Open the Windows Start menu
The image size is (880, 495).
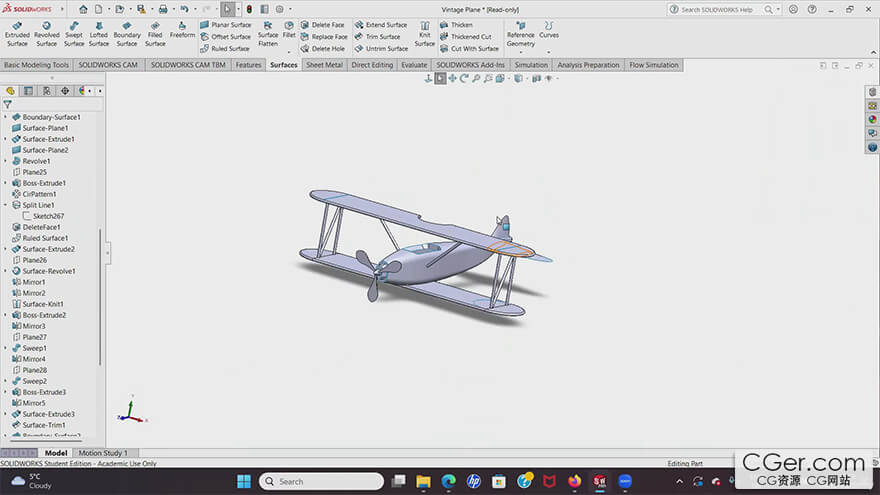[x=244, y=481]
